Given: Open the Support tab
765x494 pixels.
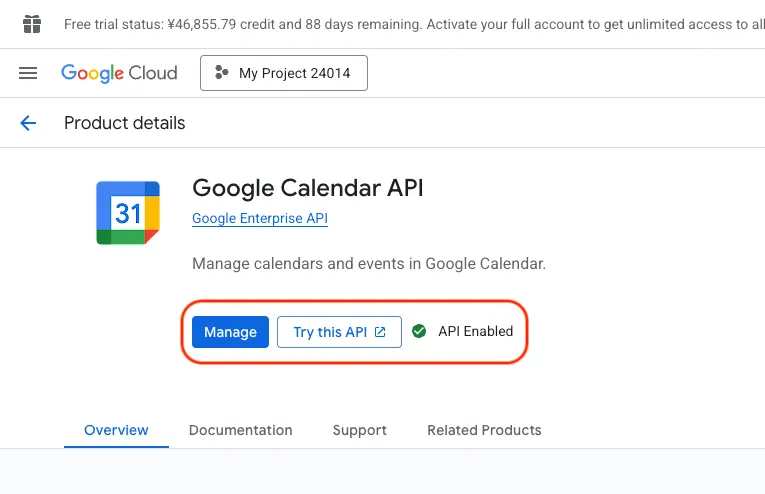Looking at the screenshot, I should pyautogui.click(x=360, y=430).
